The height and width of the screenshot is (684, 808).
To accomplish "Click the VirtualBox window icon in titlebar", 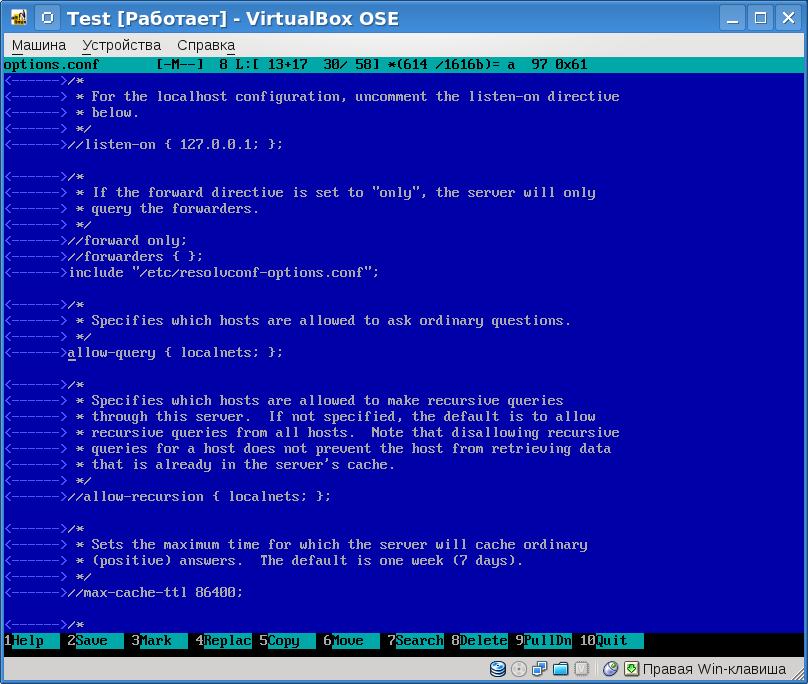I will (18, 18).
